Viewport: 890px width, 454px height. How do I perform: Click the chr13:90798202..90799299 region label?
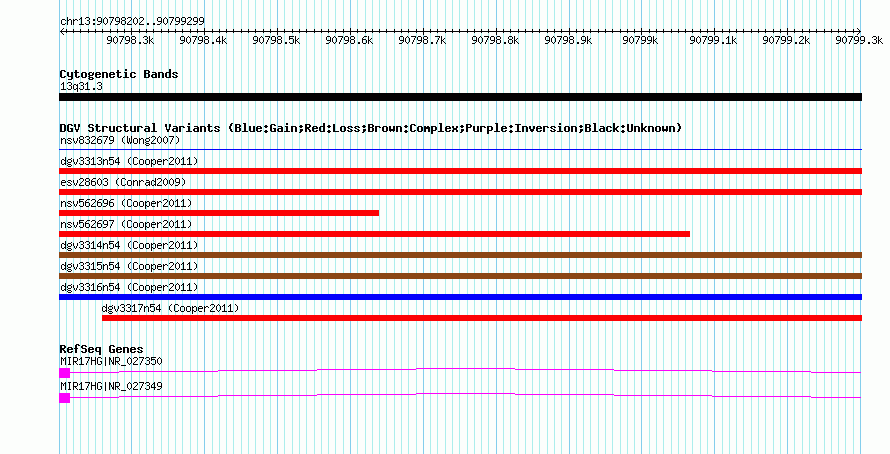[132, 21]
